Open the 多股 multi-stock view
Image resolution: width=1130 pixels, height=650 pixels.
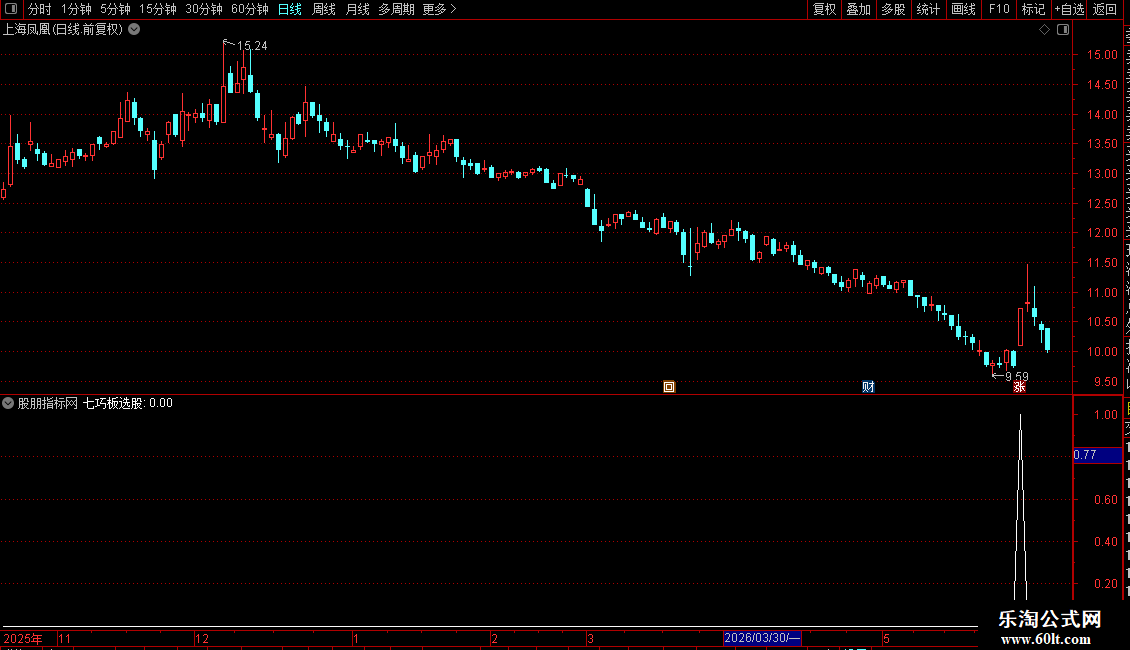click(893, 9)
